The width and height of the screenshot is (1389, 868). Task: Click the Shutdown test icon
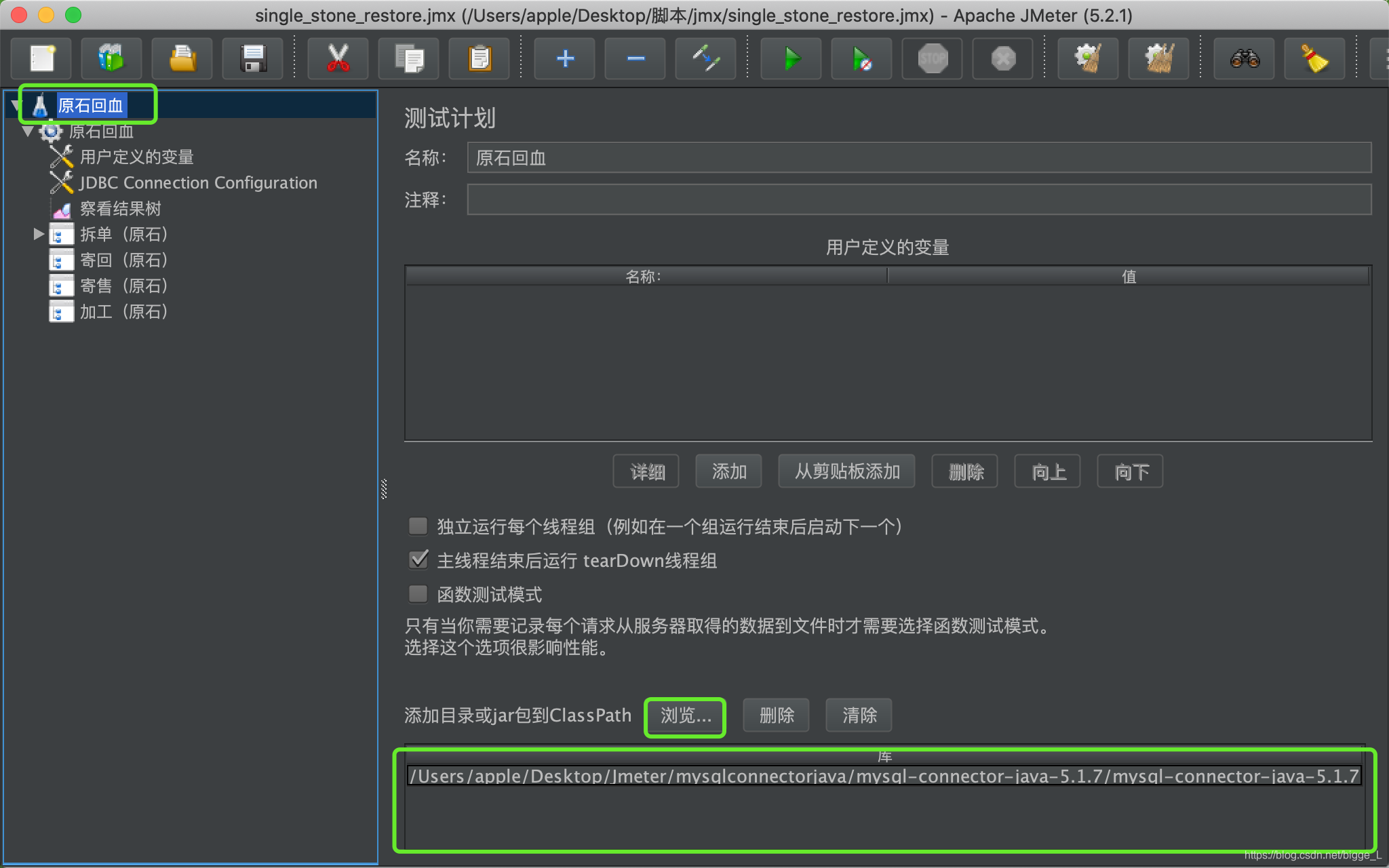click(x=1002, y=58)
